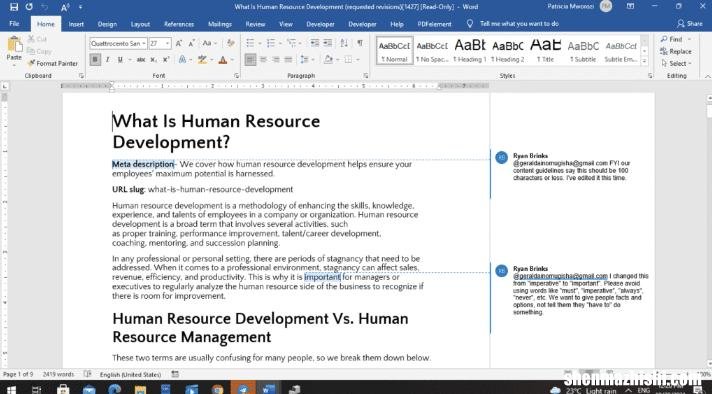The width and height of the screenshot is (712, 394).
Task: Show paragraph marks with the pilcrow button
Action: [360, 43]
